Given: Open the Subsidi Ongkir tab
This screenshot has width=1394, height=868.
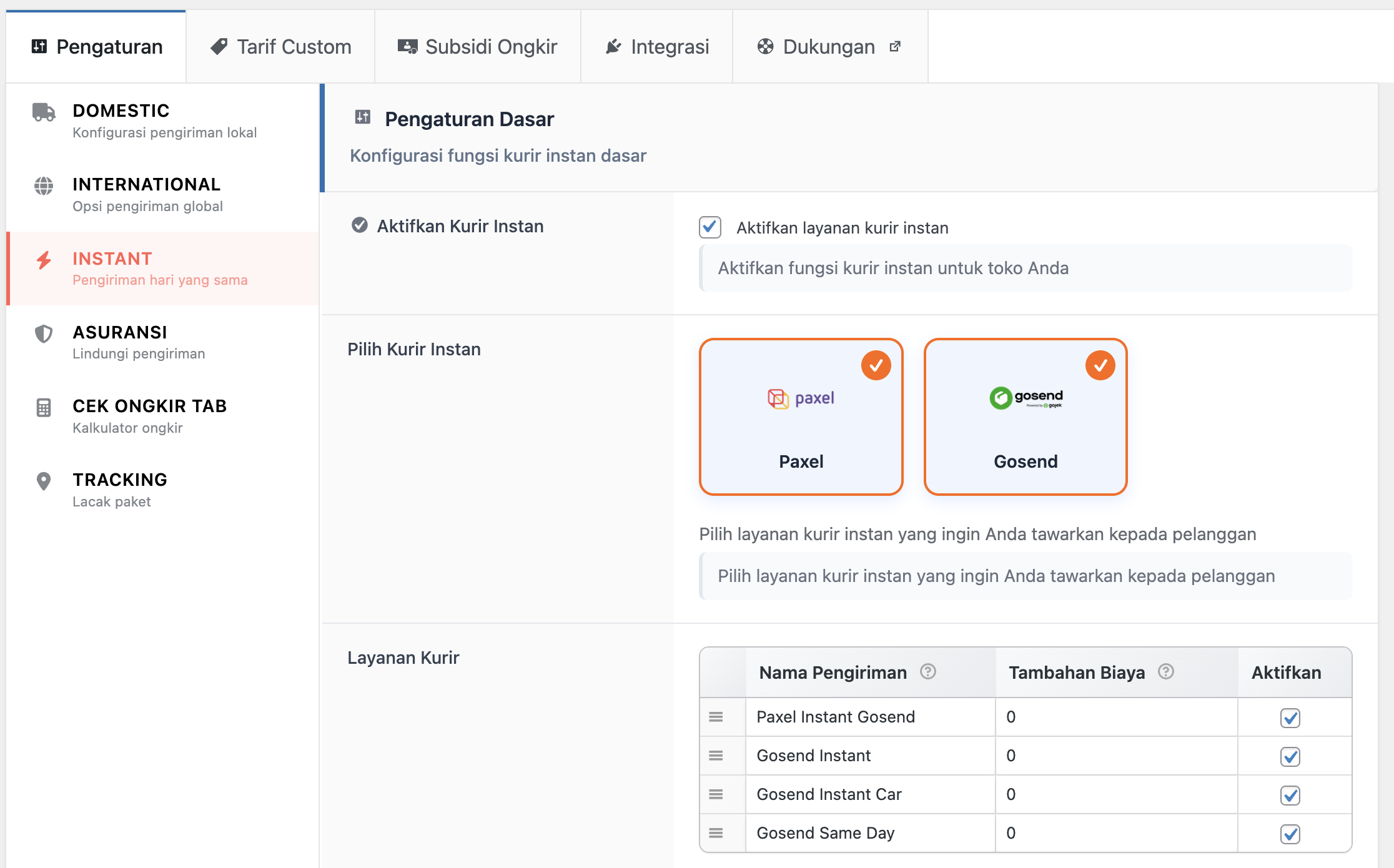Looking at the screenshot, I should [478, 47].
